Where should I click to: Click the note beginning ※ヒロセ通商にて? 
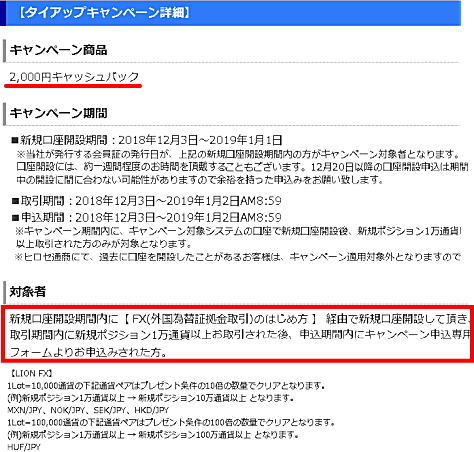238,257
